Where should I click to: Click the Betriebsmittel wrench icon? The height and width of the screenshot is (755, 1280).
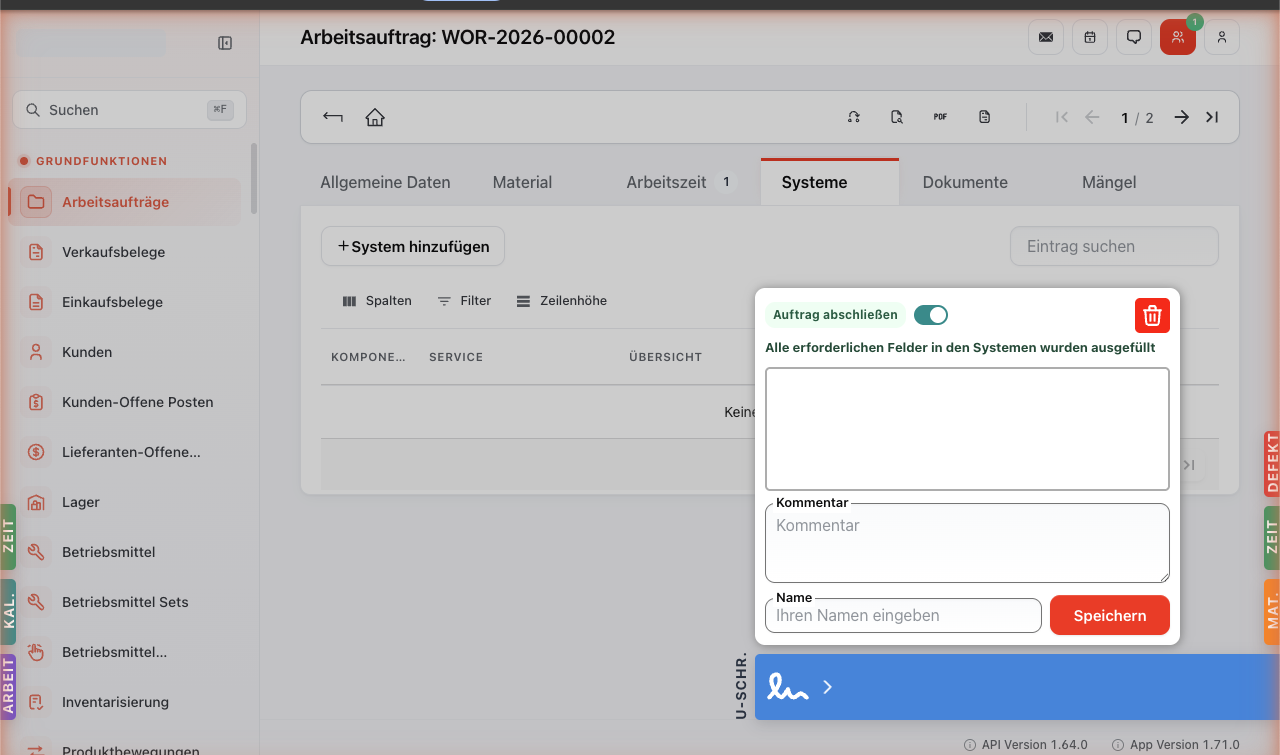point(36,552)
